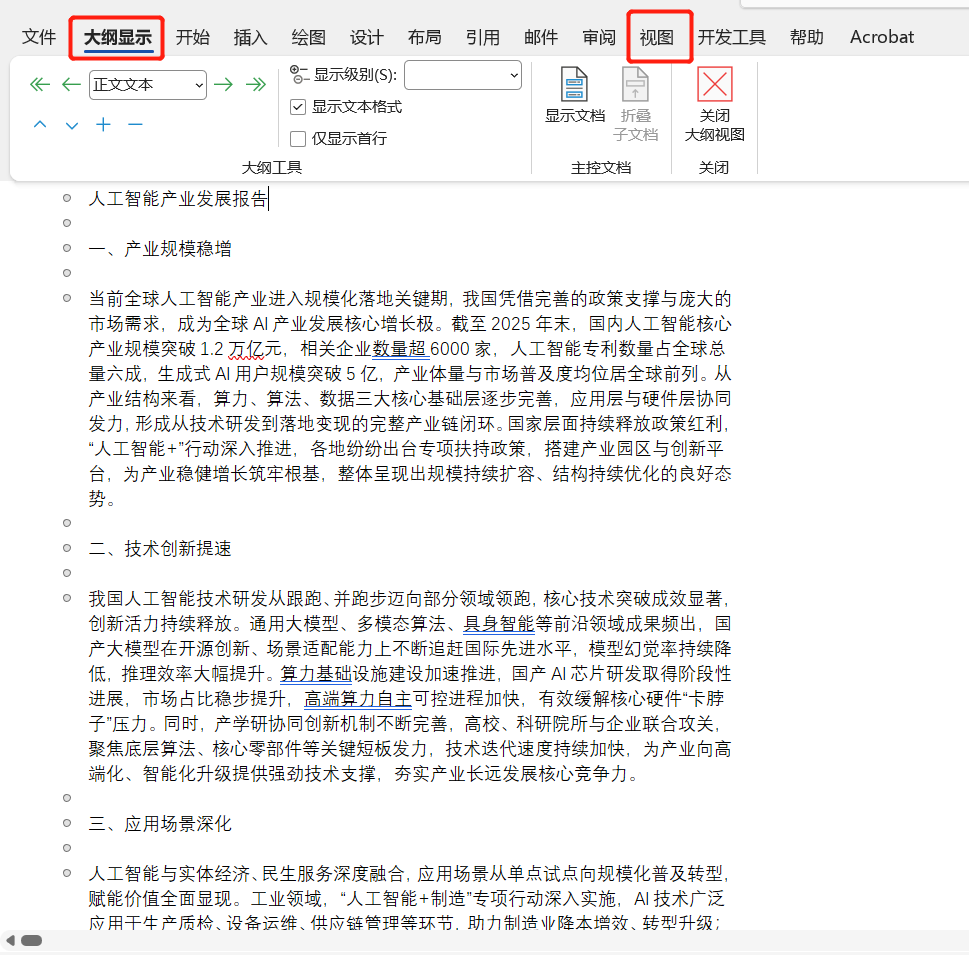Select outline bullet beside 一、产业规模稳增
Image resolution: width=969 pixels, height=955 pixels.
(x=67, y=248)
